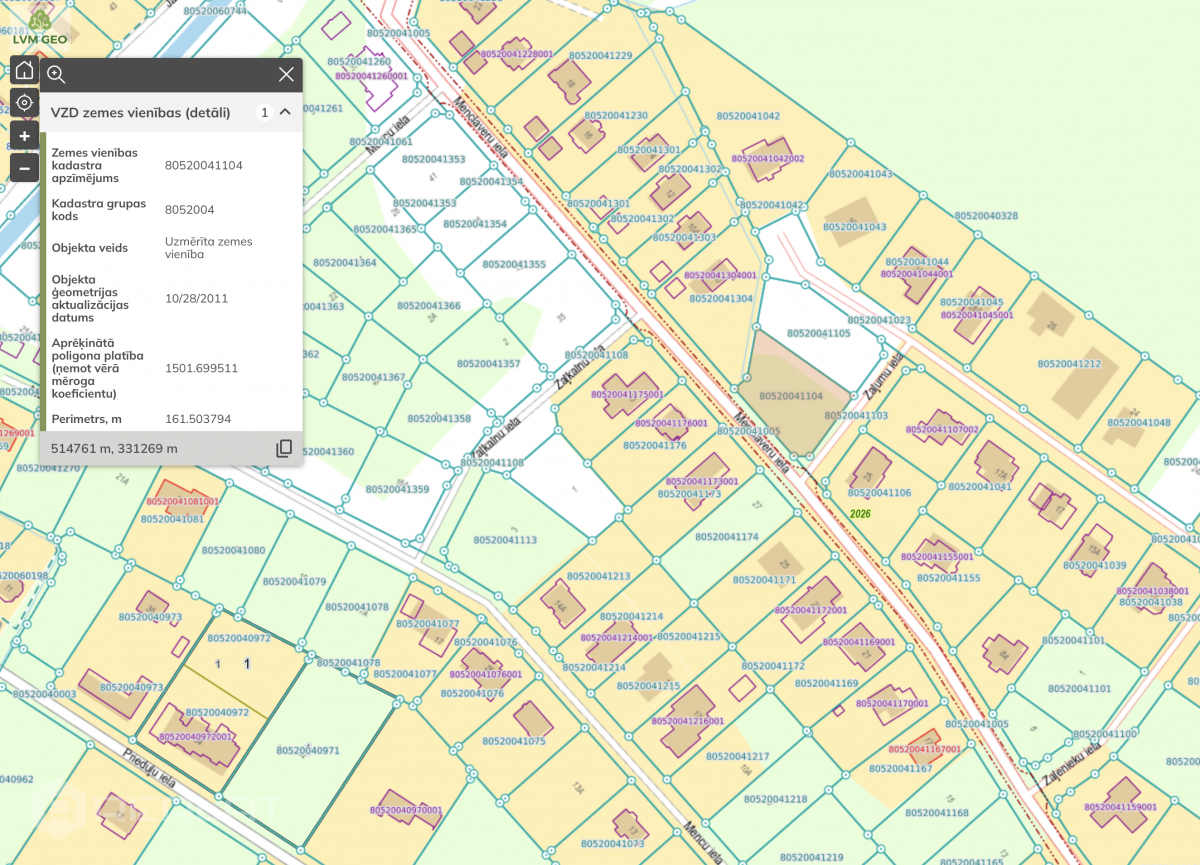
Task: Click the home extent button
Action: pyautogui.click(x=24, y=70)
